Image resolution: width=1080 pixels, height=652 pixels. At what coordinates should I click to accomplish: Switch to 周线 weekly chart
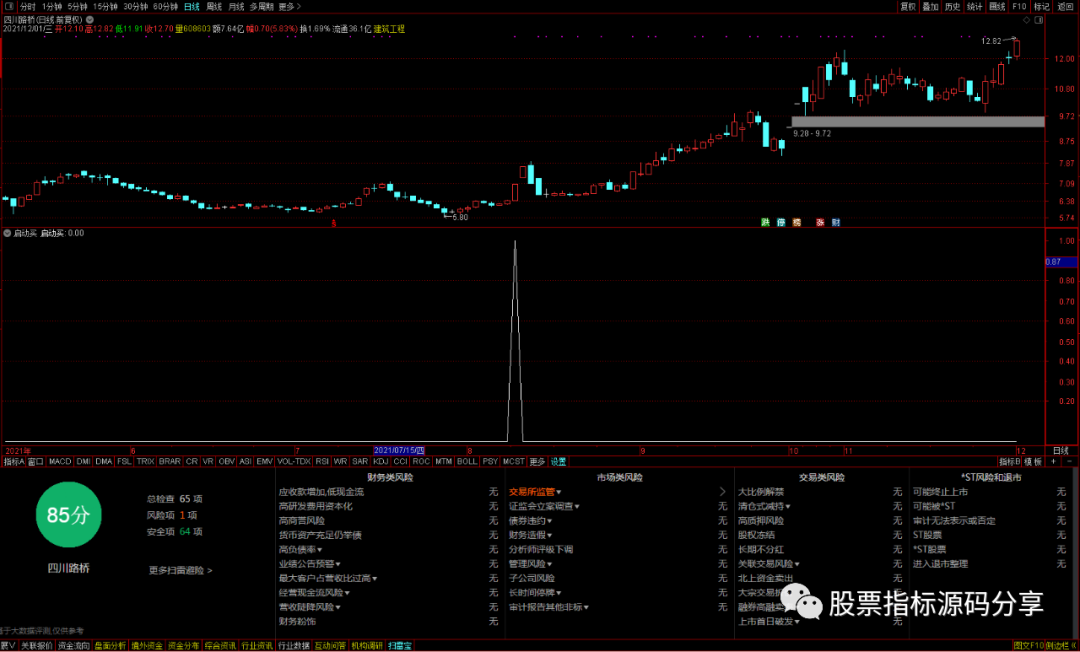coord(214,6)
